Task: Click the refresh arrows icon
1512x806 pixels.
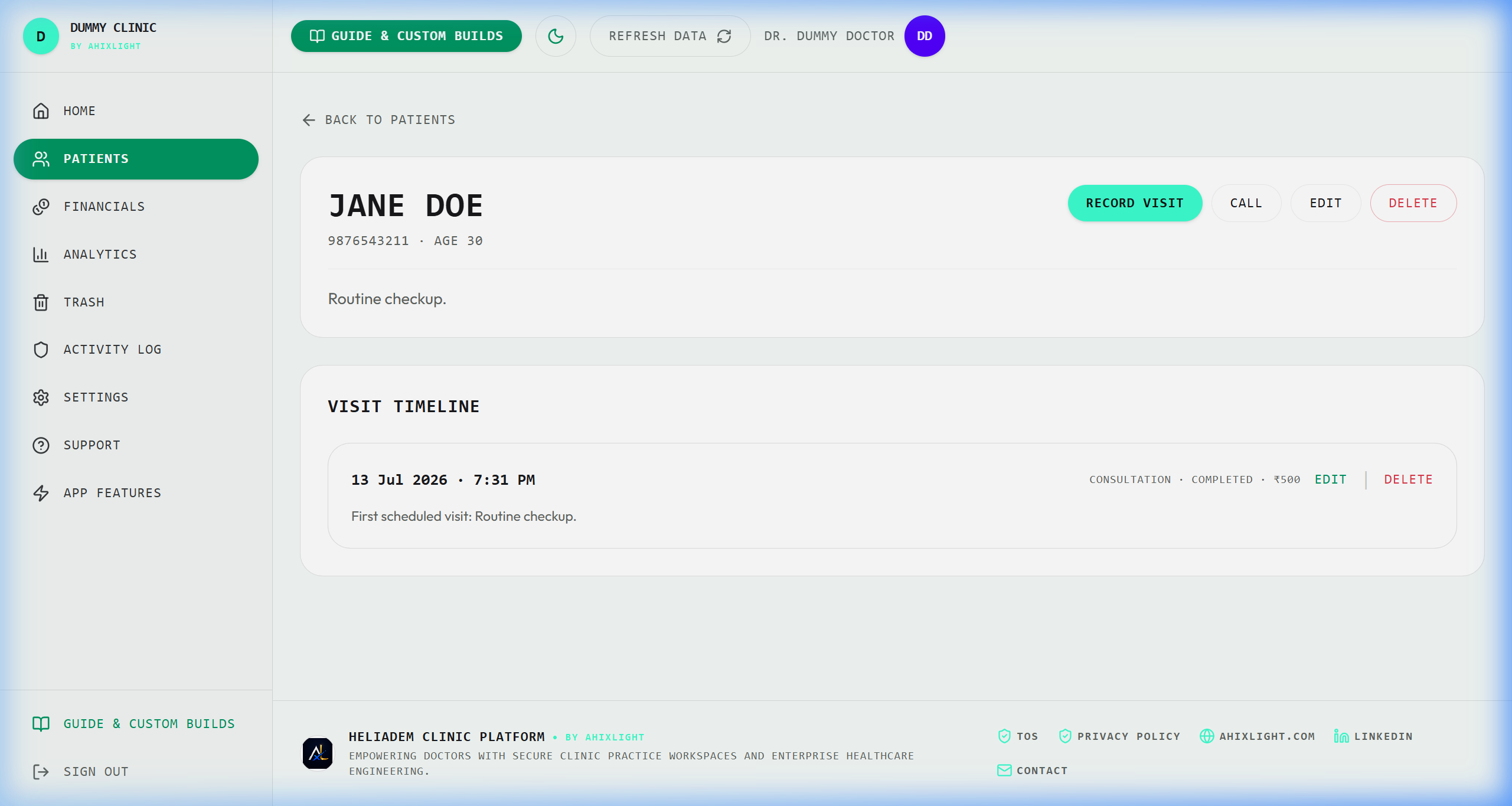Action: [x=724, y=37]
